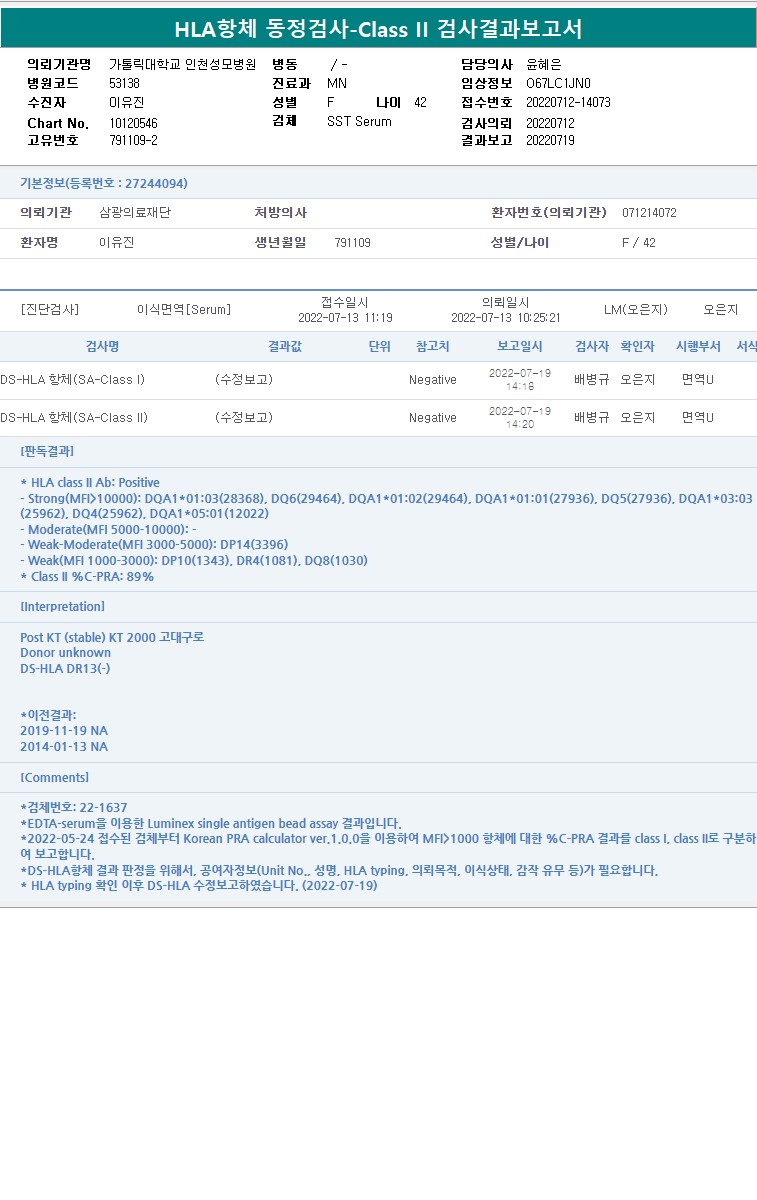Click Chart No. value 10120546

[x=133, y=123]
